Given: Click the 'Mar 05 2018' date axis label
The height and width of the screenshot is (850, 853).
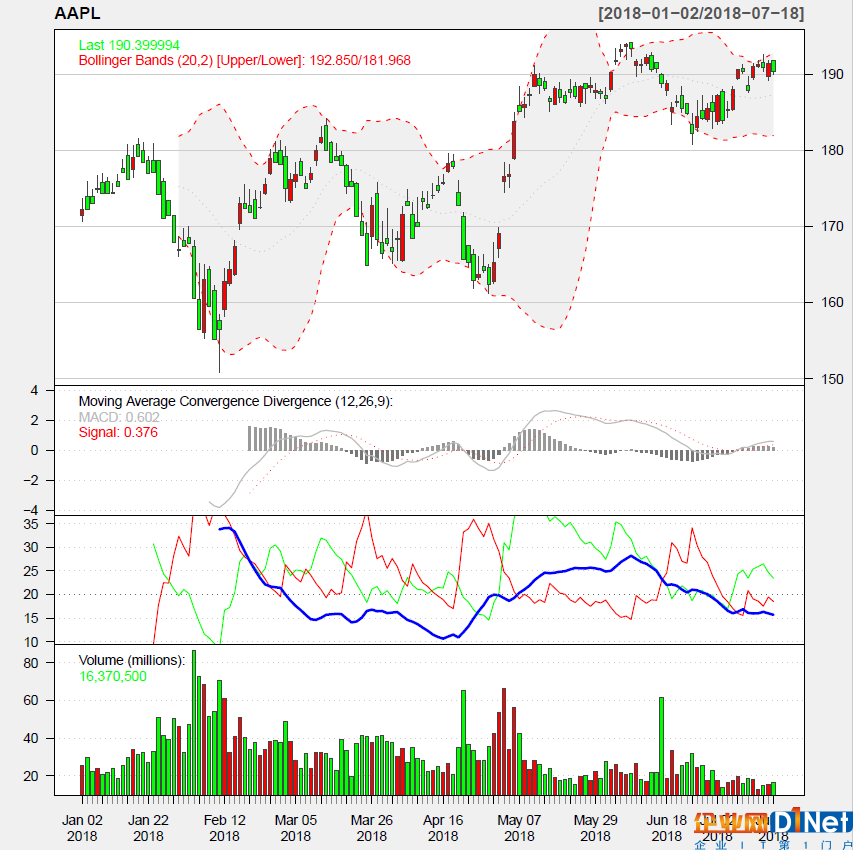Looking at the screenshot, I should pyautogui.click(x=295, y=828).
